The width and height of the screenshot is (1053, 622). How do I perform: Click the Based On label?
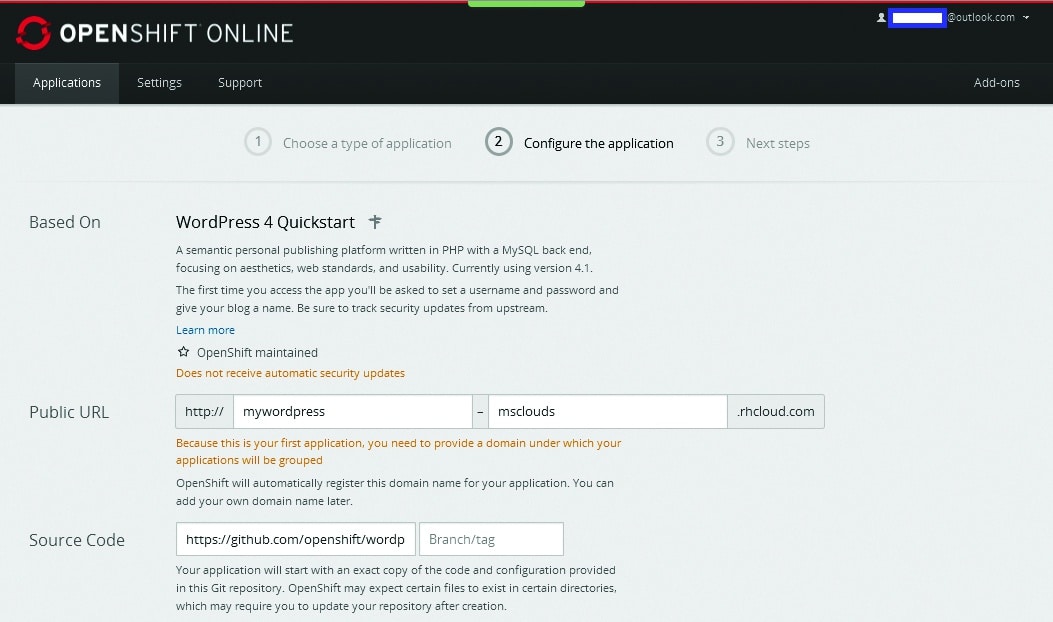[64, 222]
